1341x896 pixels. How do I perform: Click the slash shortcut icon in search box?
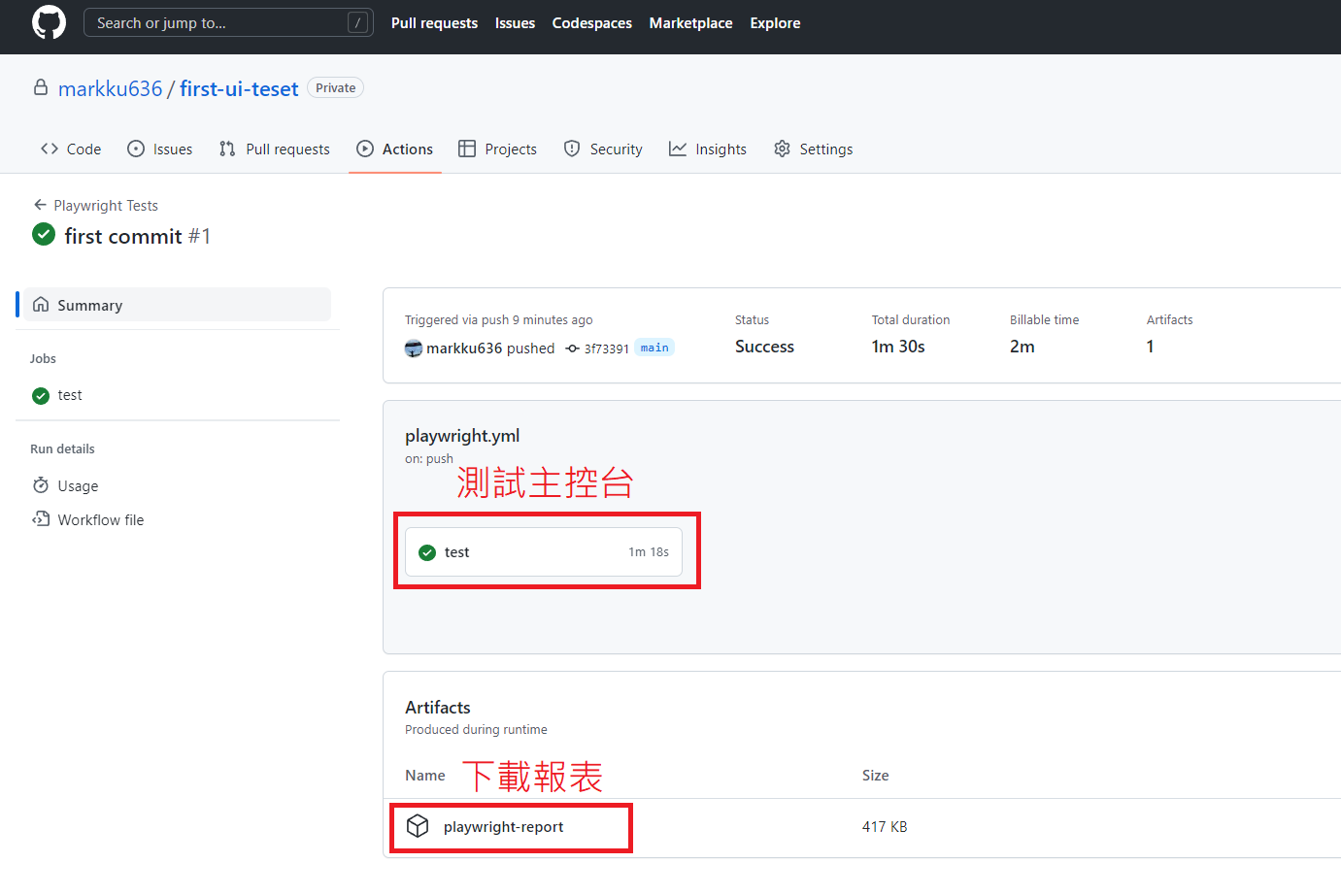click(x=357, y=22)
